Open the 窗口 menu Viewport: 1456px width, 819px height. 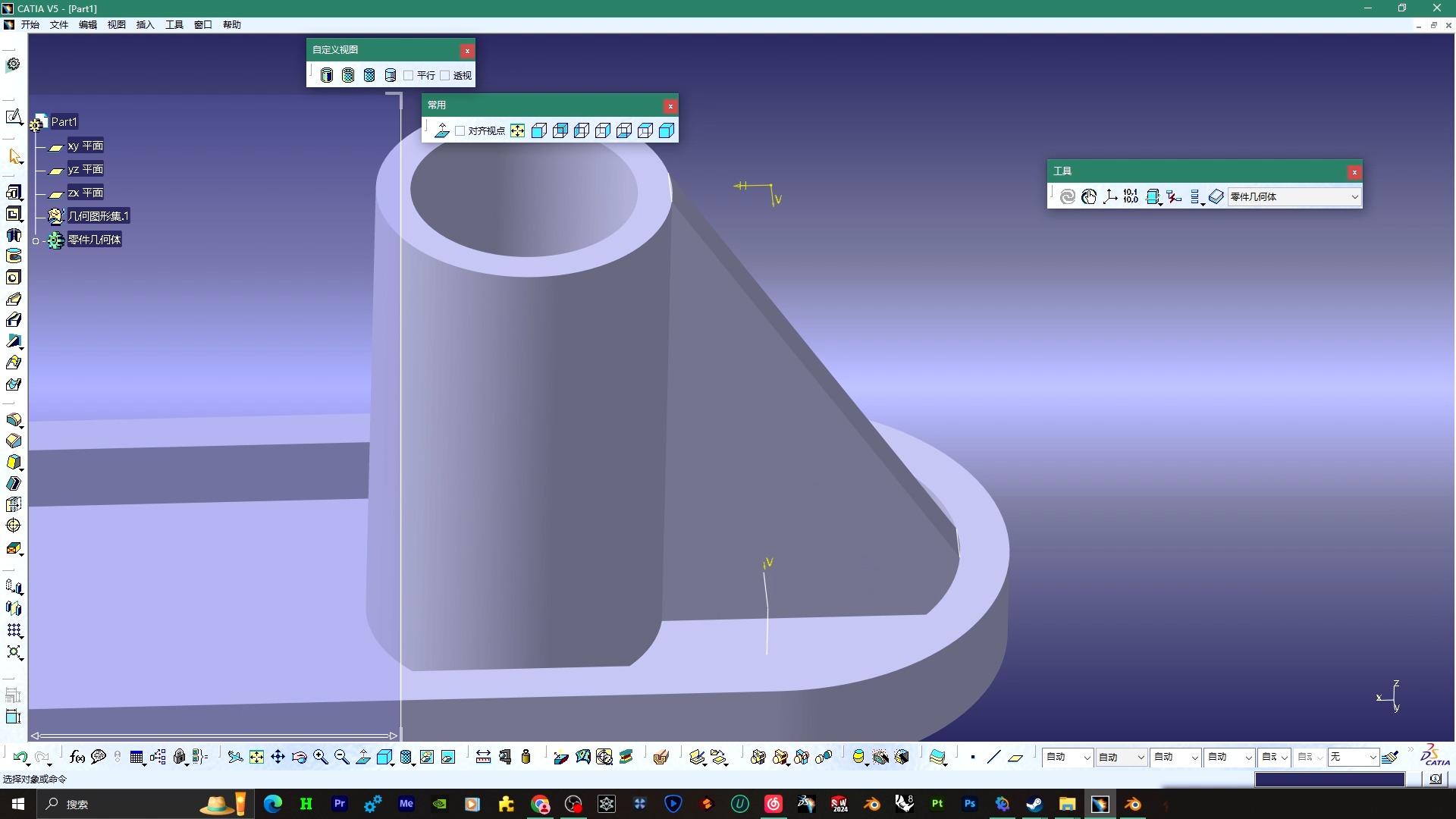(x=203, y=24)
